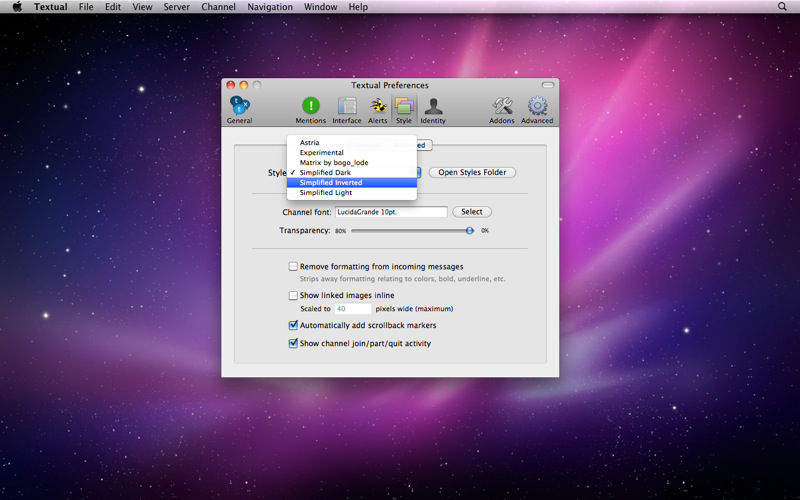
Task: Select Simplified Inverted style
Action: tap(352, 183)
